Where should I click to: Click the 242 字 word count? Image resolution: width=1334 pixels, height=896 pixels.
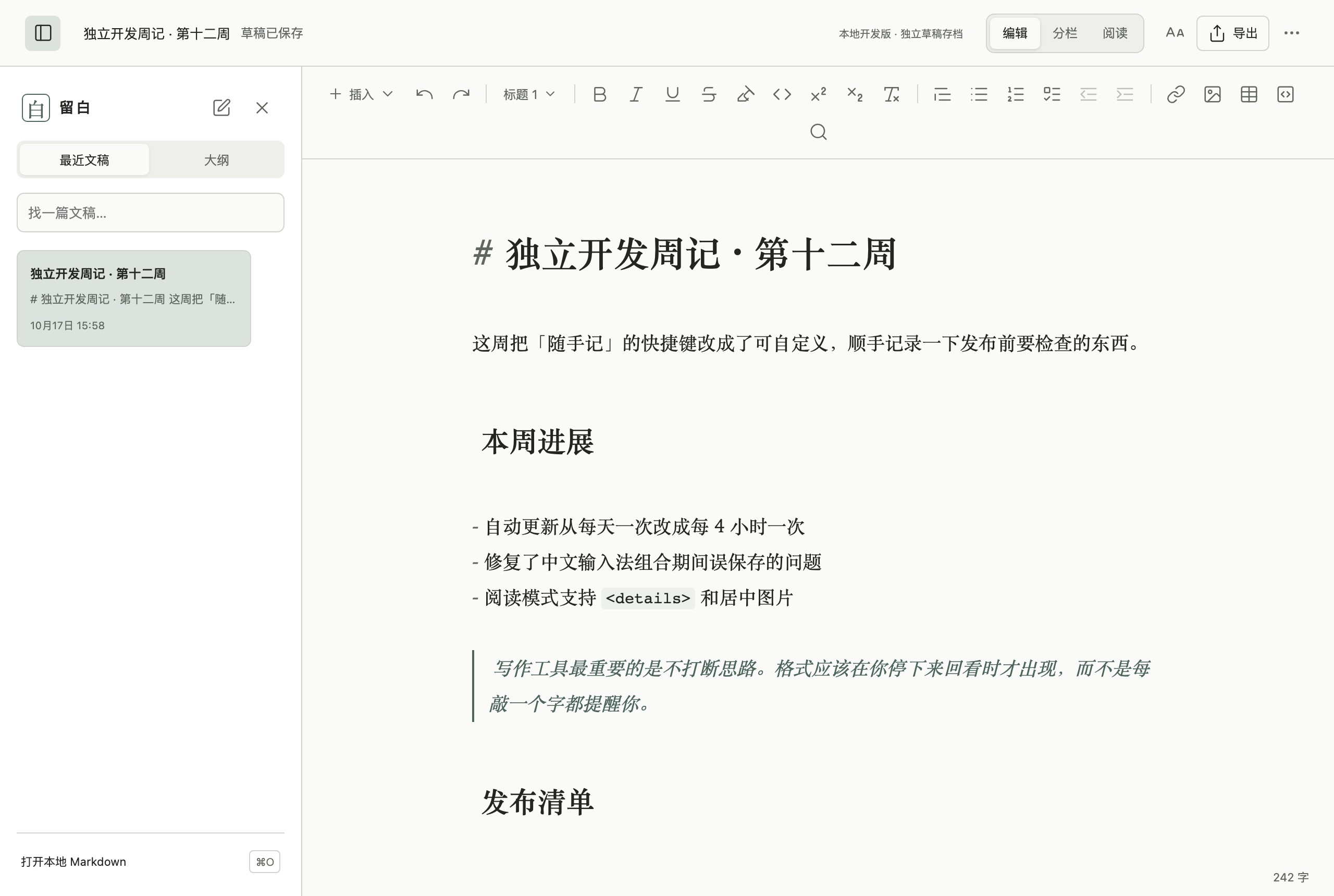click(1291, 877)
